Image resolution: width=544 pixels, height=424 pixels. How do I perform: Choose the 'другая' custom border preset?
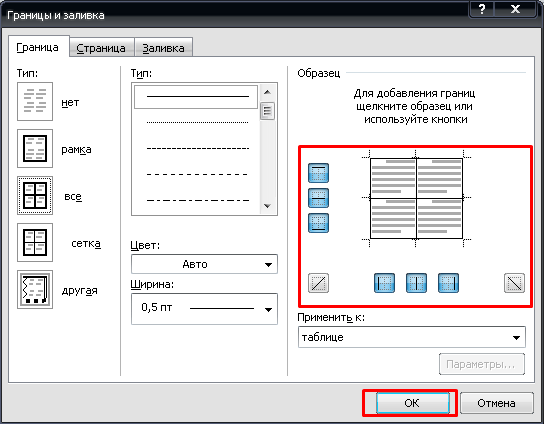tap(35, 289)
